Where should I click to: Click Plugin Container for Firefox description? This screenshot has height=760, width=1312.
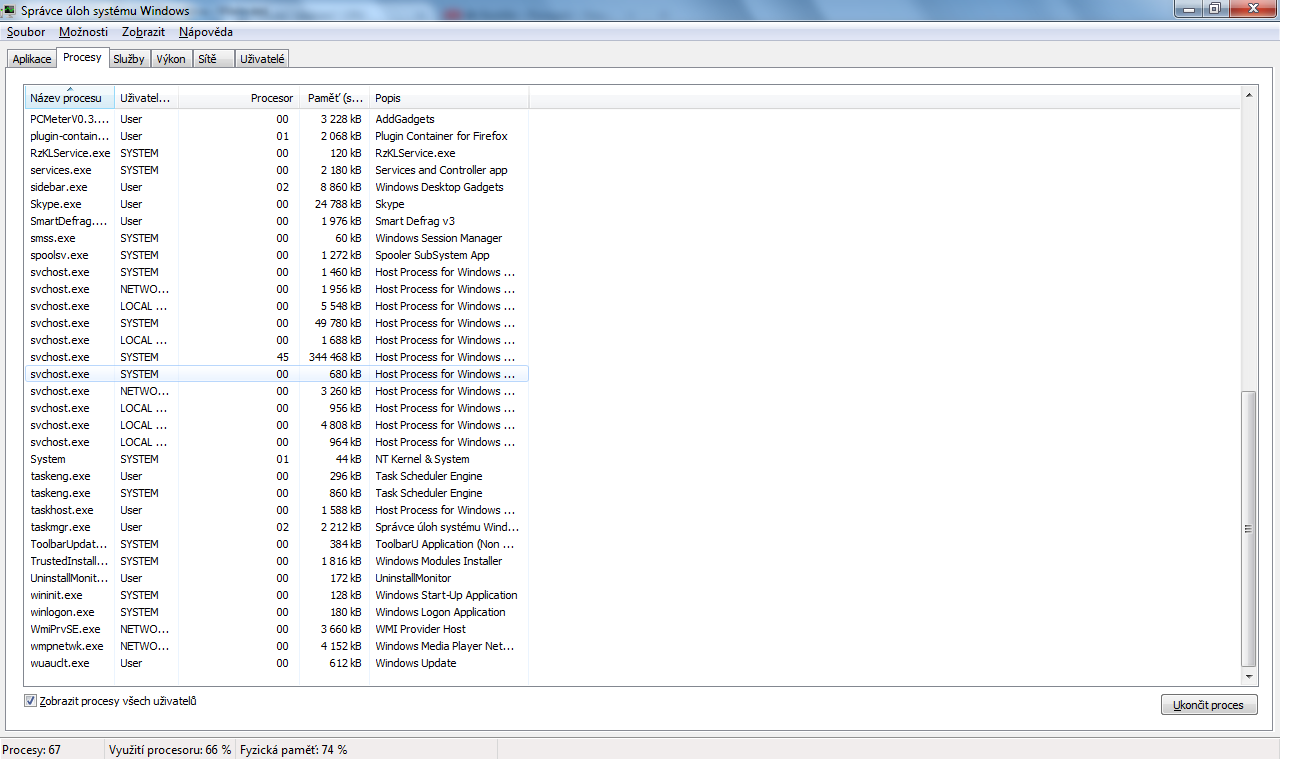tap(441, 136)
